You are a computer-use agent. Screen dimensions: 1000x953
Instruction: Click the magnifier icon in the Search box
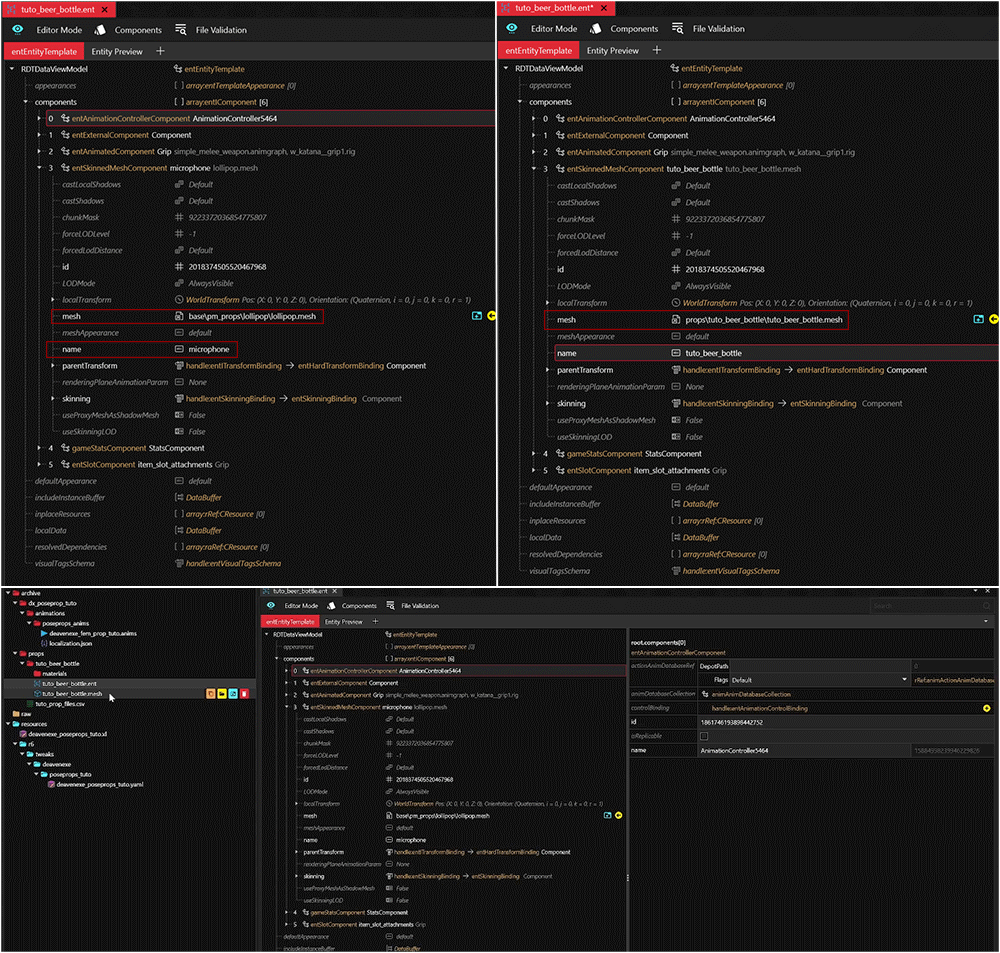985,606
